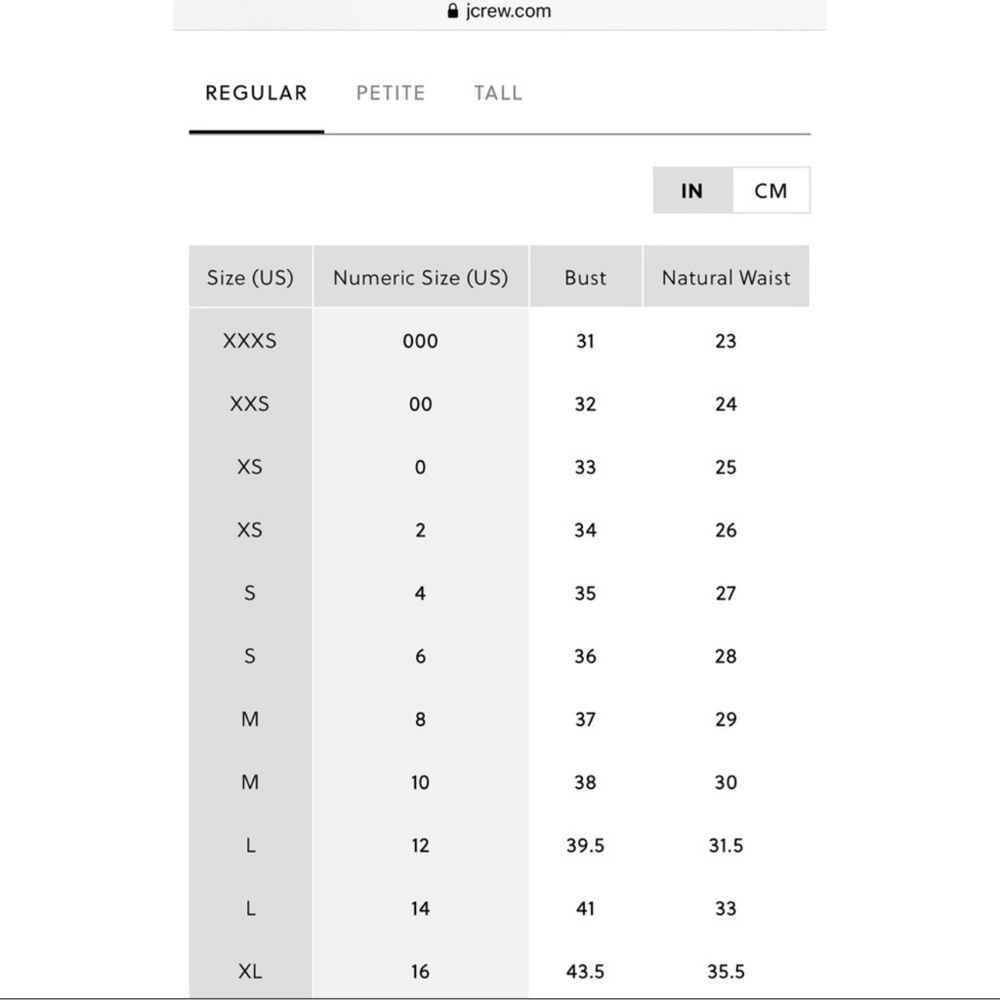Select the XXXS size row label
The image size is (1000, 1000).
tap(250, 341)
